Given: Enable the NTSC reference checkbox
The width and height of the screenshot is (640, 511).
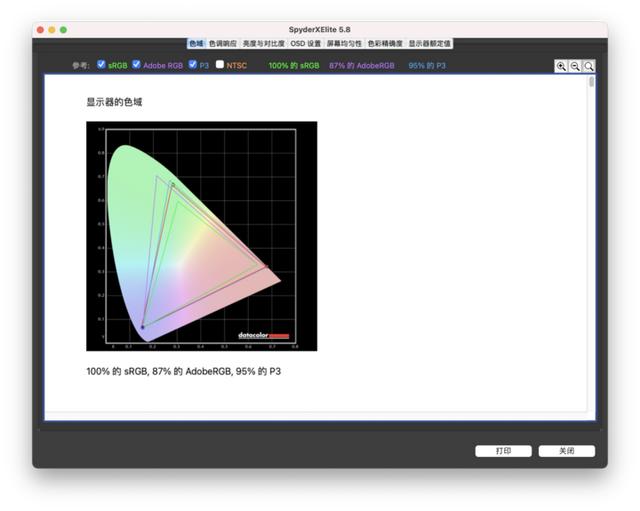Looking at the screenshot, I should (220, 64).
